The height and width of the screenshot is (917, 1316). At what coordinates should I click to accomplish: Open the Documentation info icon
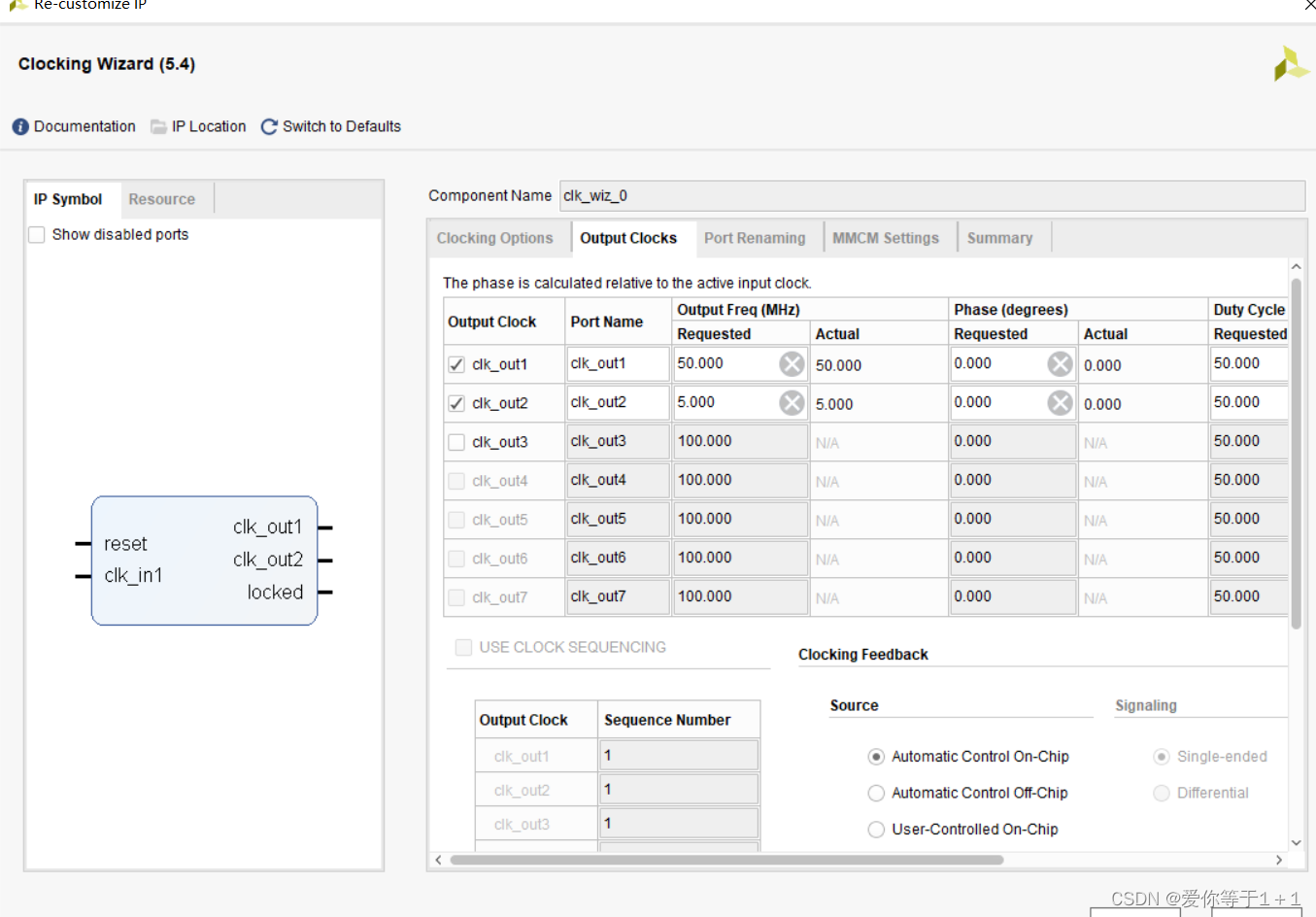coord(20,127)
